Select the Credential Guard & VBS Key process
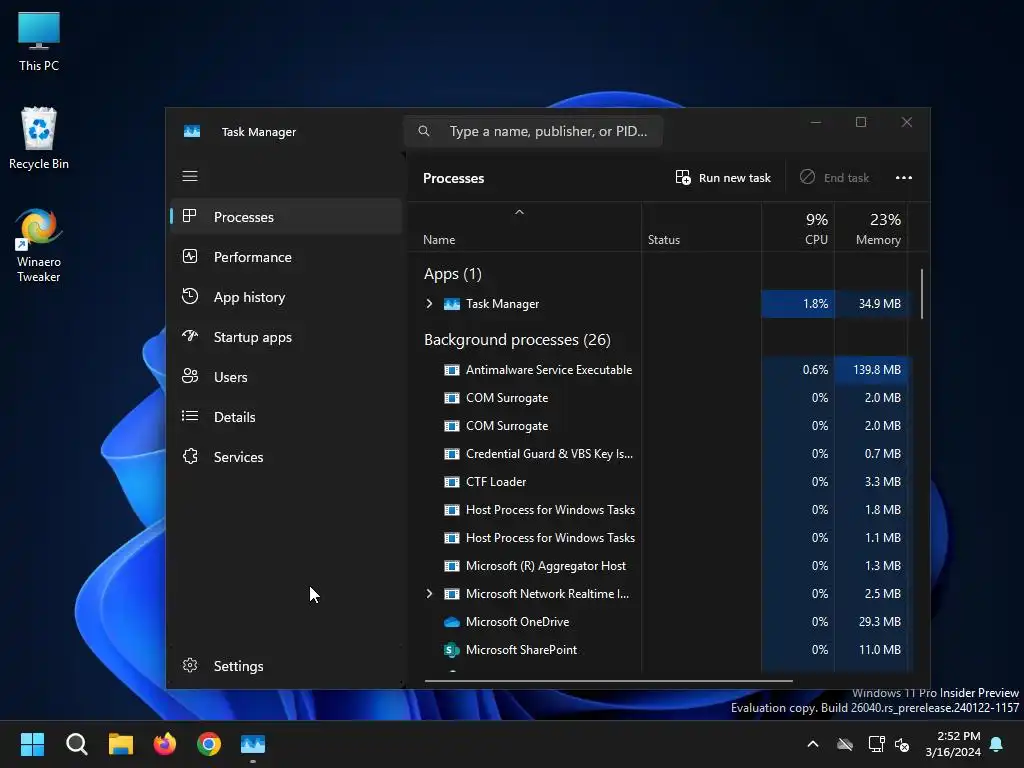The height and width of the screenshot is (768, 1024). coord(660,454)
